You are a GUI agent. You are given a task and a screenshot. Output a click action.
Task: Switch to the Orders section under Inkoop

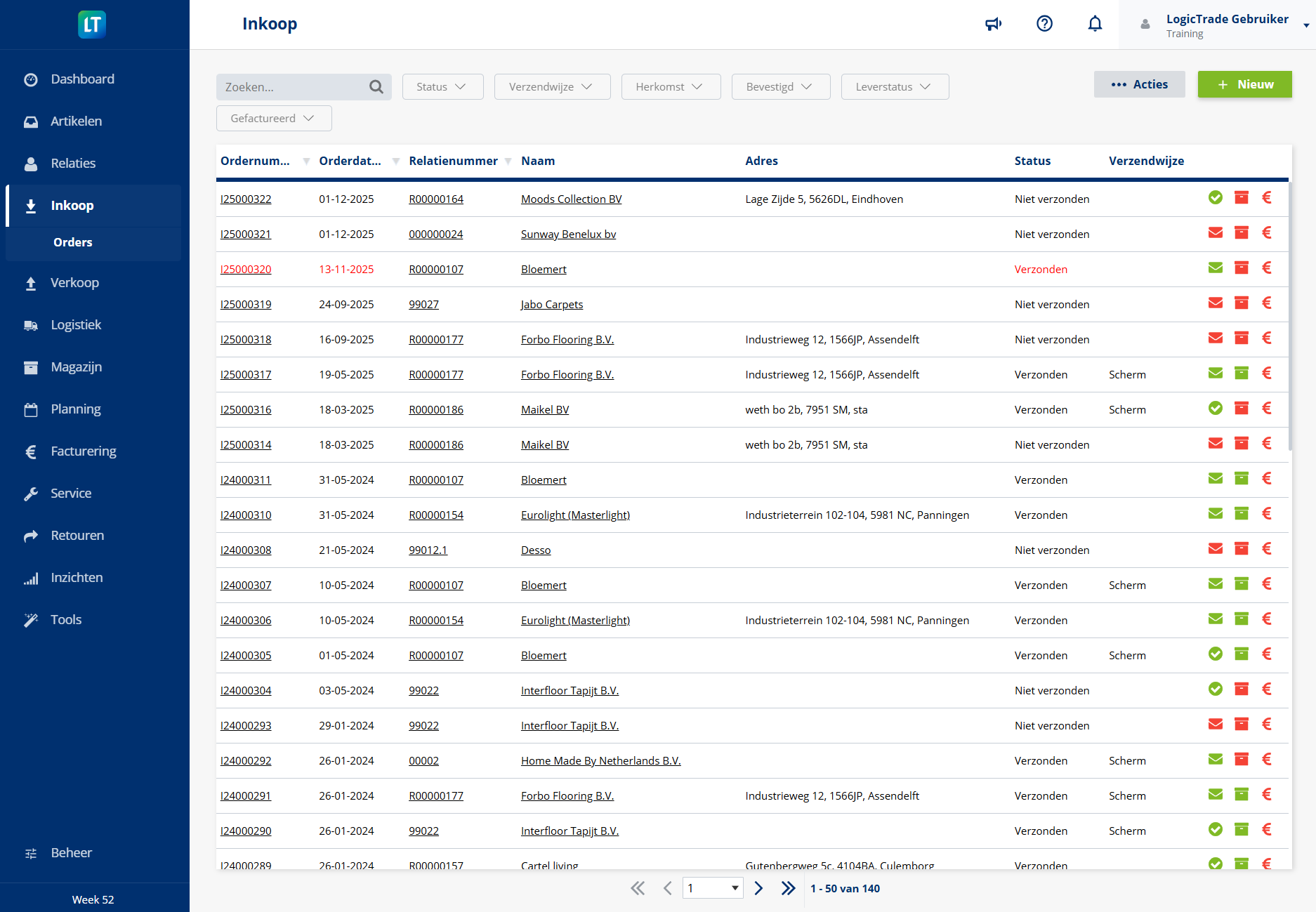tap(72, 242)
